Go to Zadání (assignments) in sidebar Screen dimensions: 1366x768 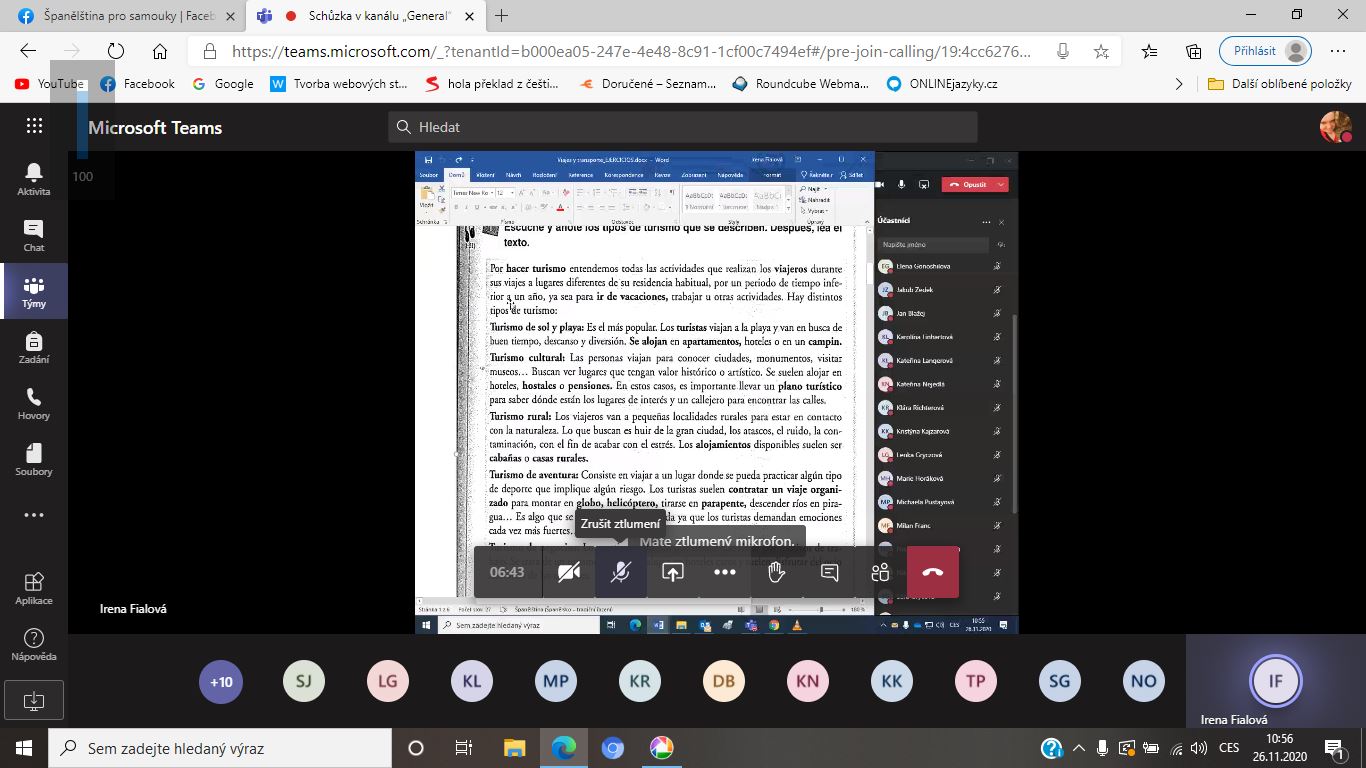(33, 348)
